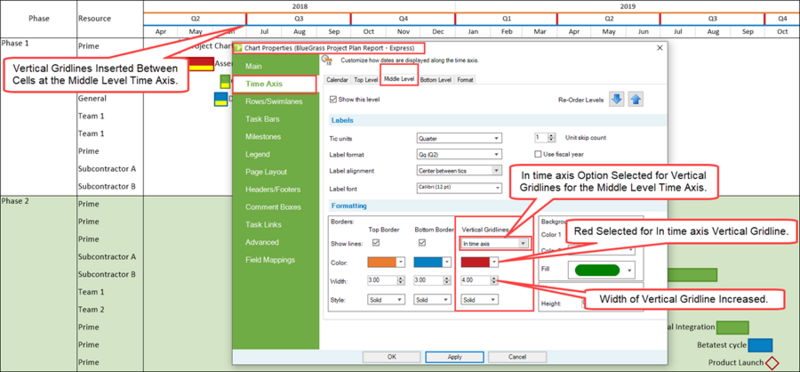Open Bottom Border Style dropdown

(x=432, y=300)
